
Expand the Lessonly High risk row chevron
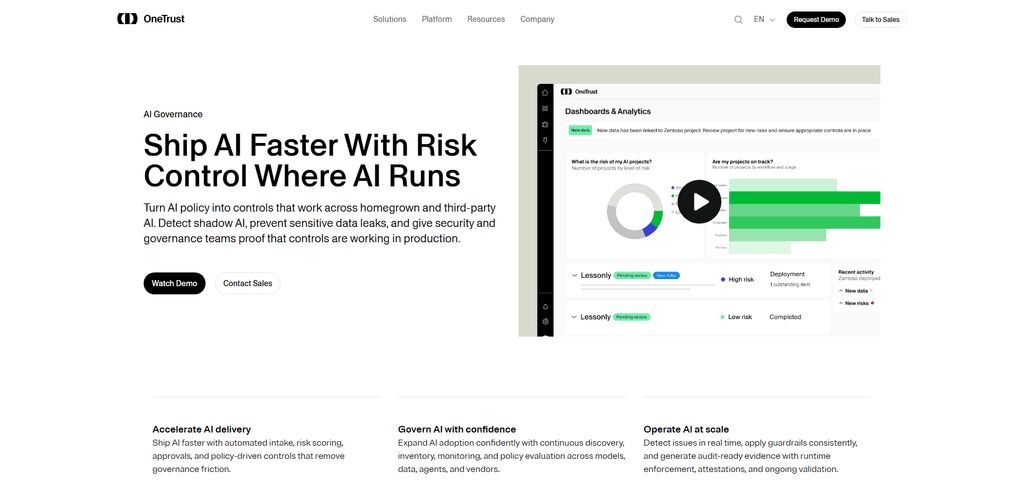[x=574, y=276]
